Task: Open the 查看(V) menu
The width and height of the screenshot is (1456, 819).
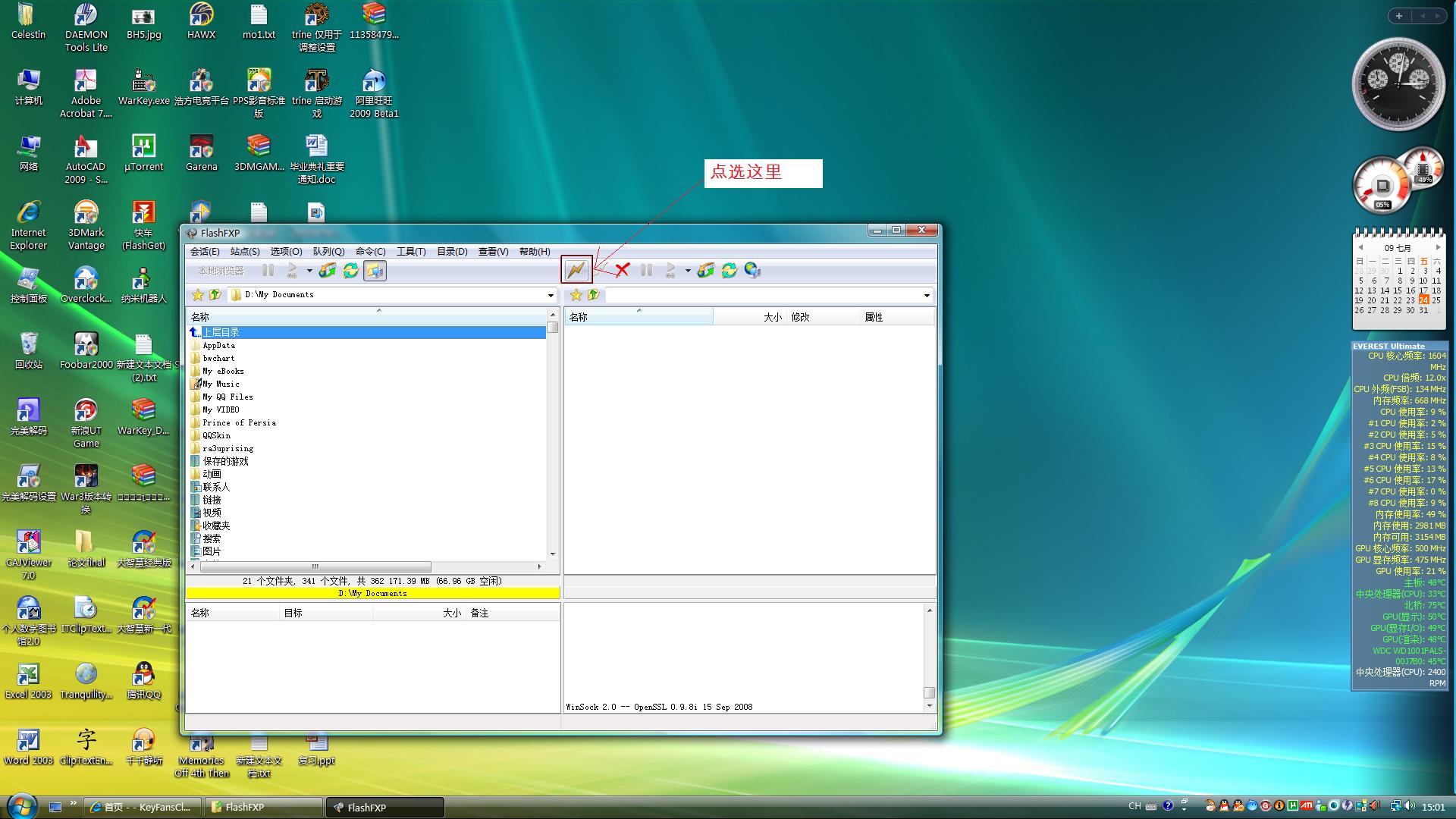Action: (x=493, y=252)
